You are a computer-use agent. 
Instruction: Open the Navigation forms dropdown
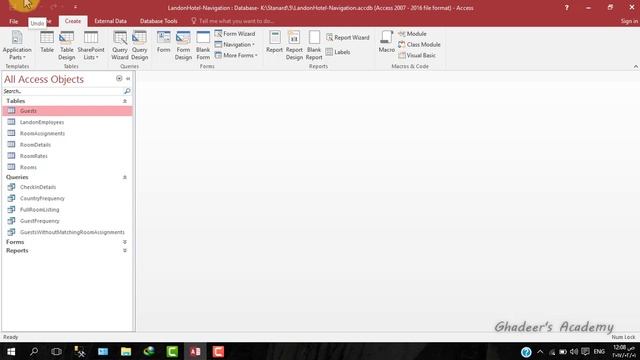click(x=235, y=44)
